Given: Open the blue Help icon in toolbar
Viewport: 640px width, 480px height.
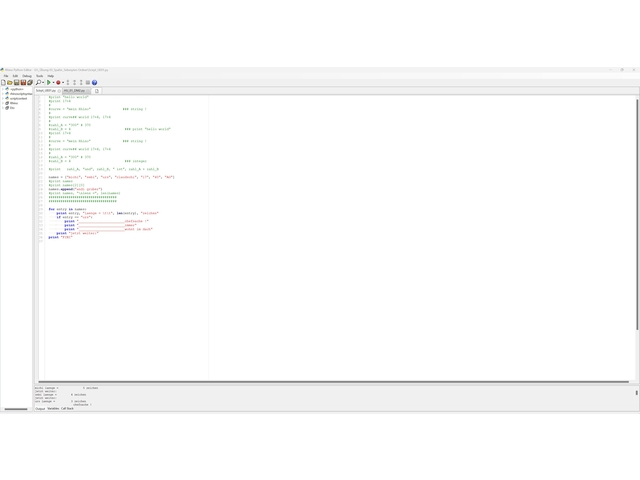Looking at the screenshot, I should click(95, 82).
